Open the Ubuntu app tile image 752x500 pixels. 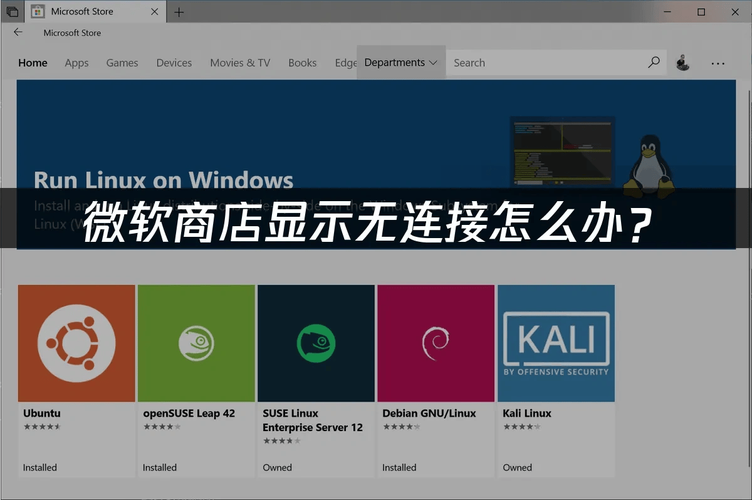click(77, 343)
